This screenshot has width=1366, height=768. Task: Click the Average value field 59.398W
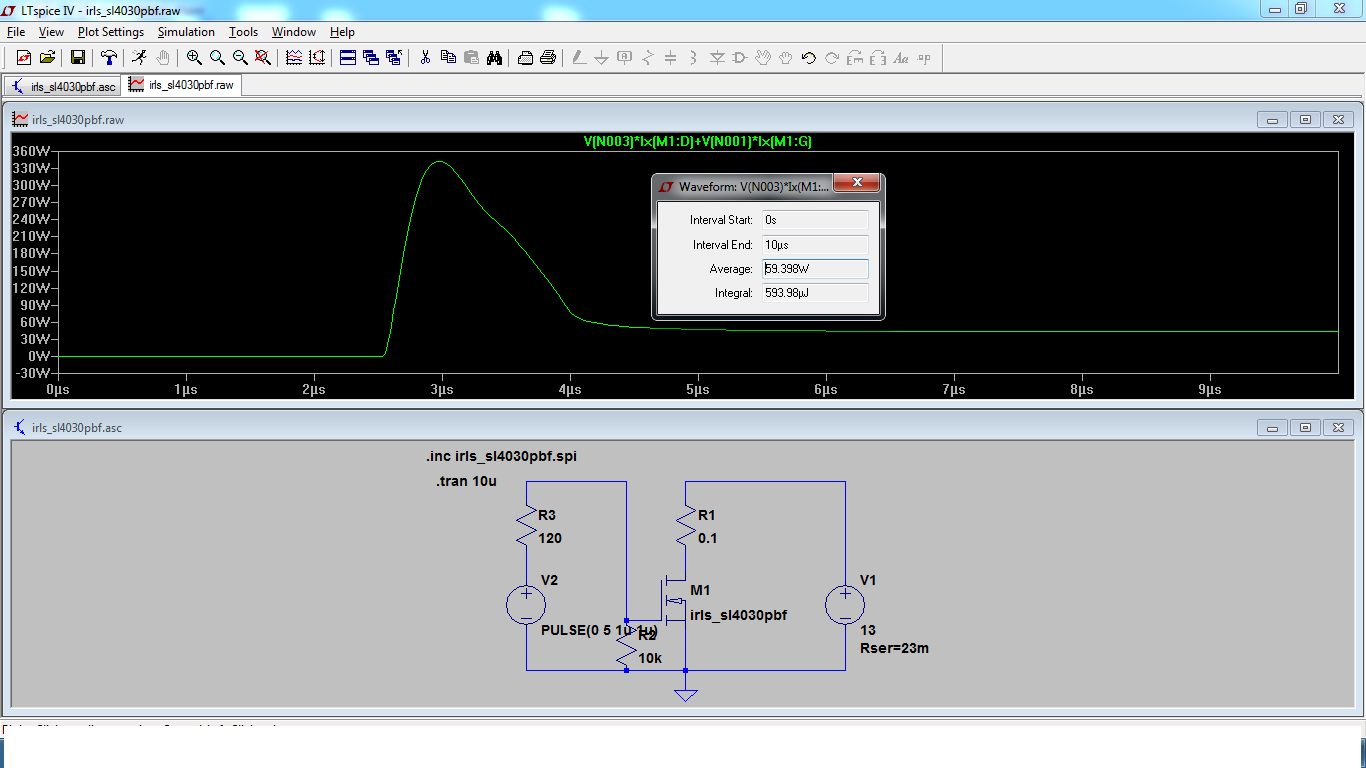point(815,269)
